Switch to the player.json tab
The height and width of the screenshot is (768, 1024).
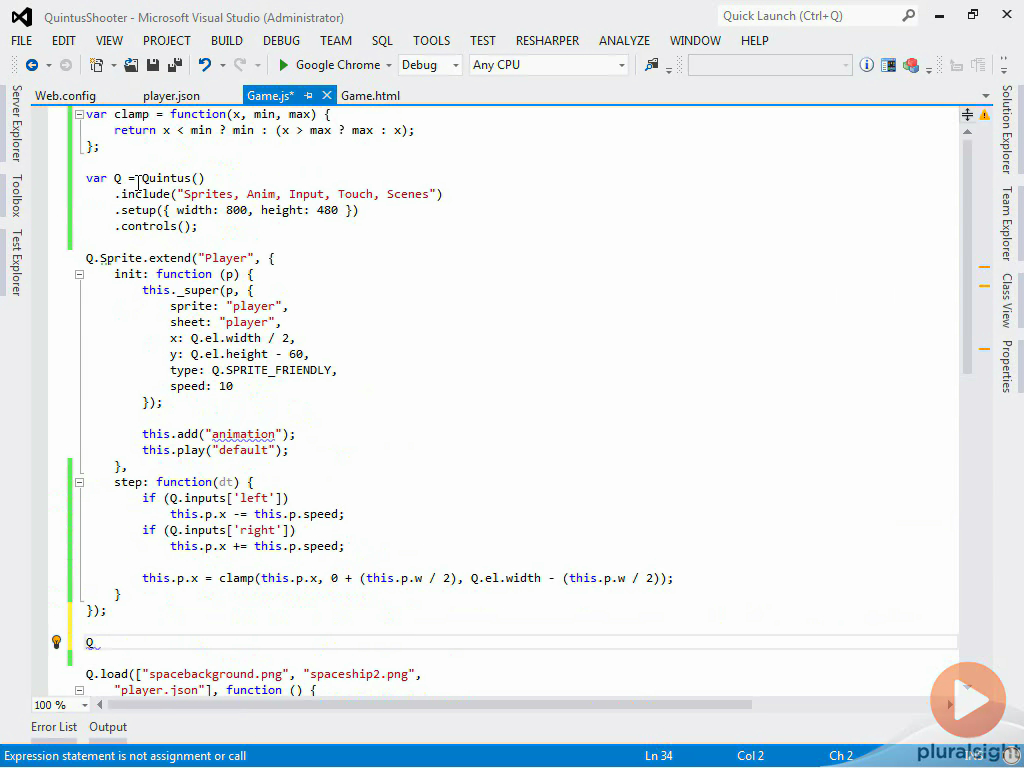click(x=171, y=96)
